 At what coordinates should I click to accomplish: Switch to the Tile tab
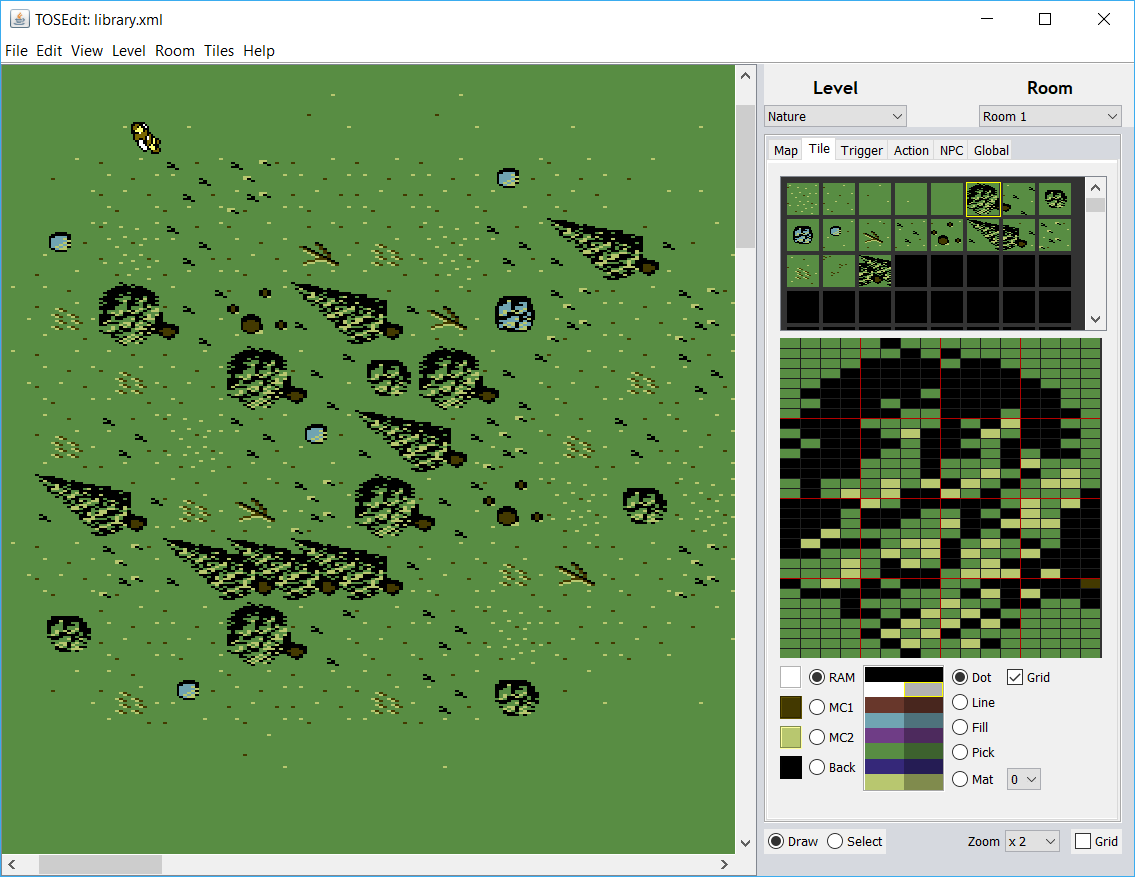(819, 148)
